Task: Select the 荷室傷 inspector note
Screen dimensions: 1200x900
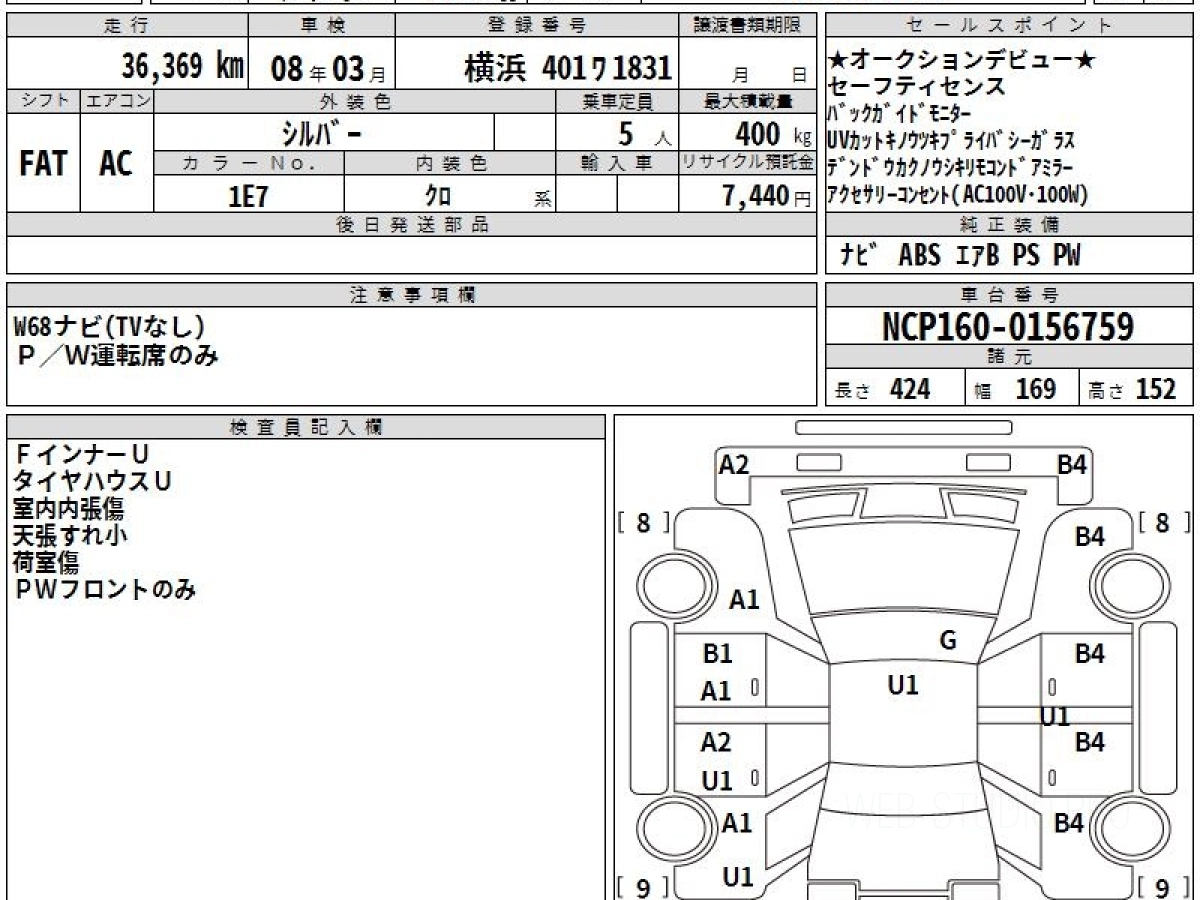Action: [46, 562]
